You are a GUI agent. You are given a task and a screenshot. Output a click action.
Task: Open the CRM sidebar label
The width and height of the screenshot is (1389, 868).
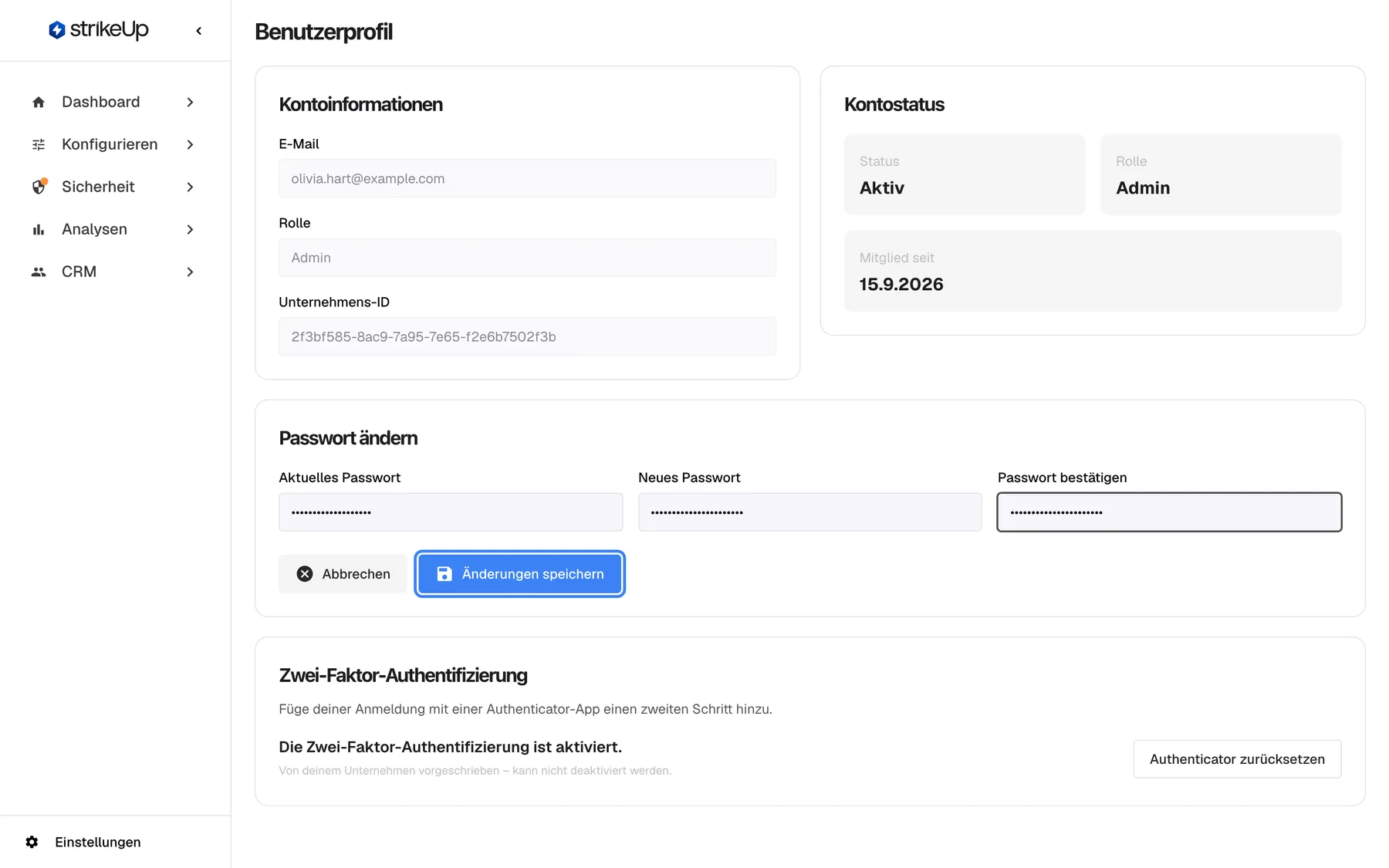pos(79,272)
